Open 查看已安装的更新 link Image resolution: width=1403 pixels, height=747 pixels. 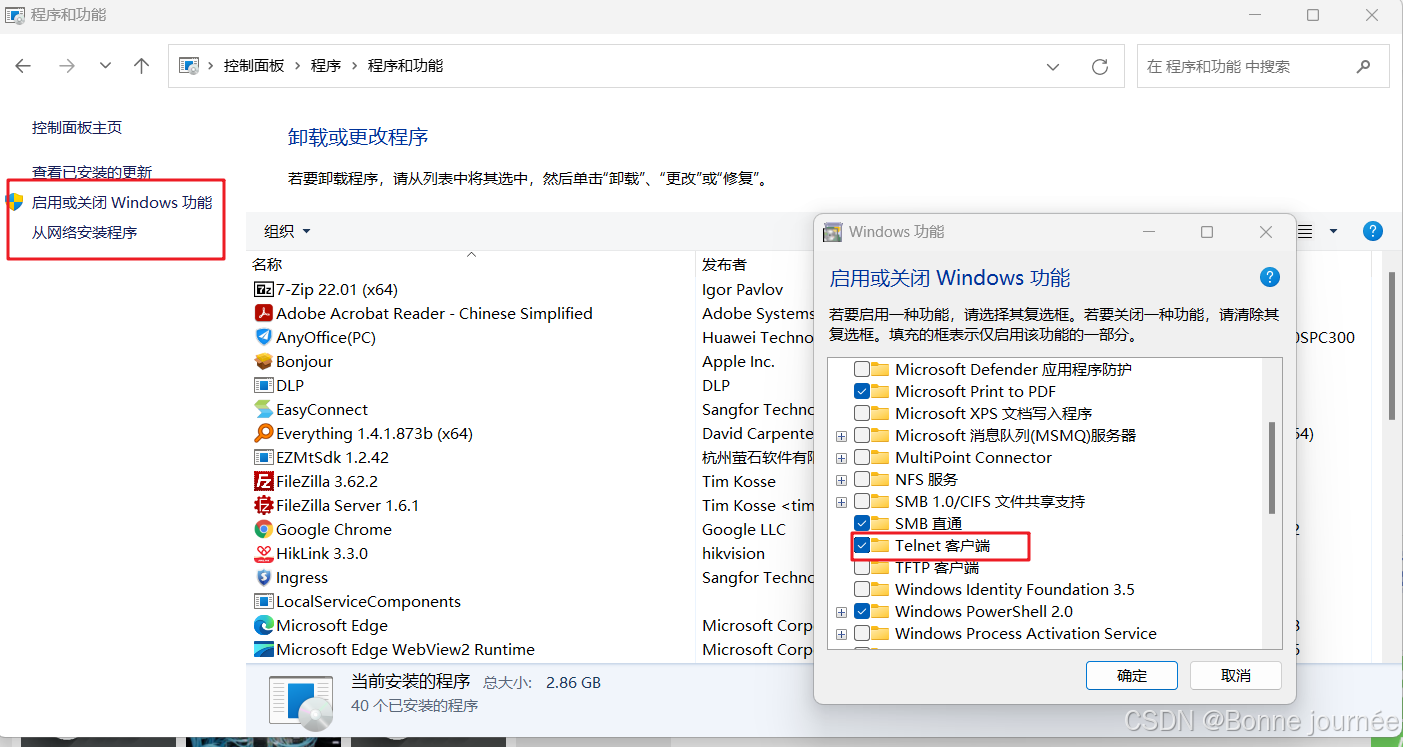click(92, 172)
